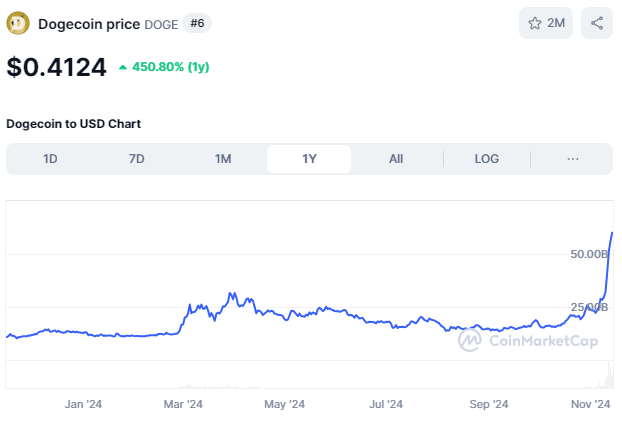The image size is (622, 428).
Task: Click the Jan '24 axis label
Action: 83,404
